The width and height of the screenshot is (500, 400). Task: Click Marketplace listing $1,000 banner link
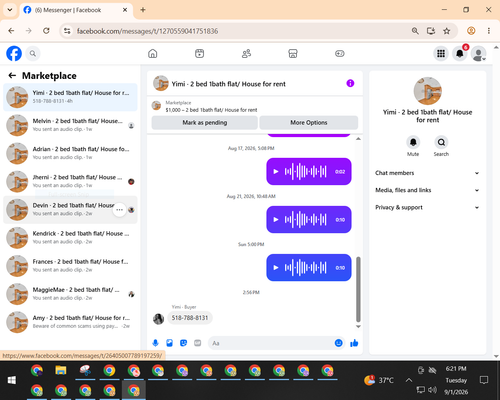point(211,106)
